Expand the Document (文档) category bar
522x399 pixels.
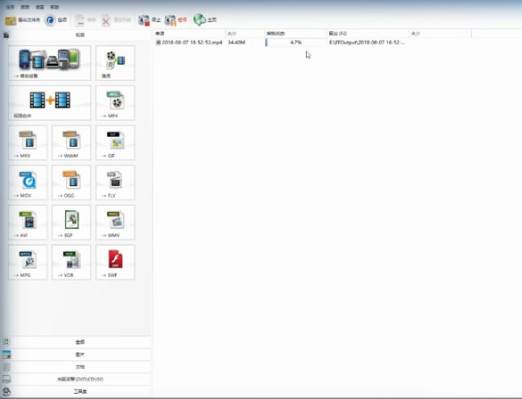[76, 367]
